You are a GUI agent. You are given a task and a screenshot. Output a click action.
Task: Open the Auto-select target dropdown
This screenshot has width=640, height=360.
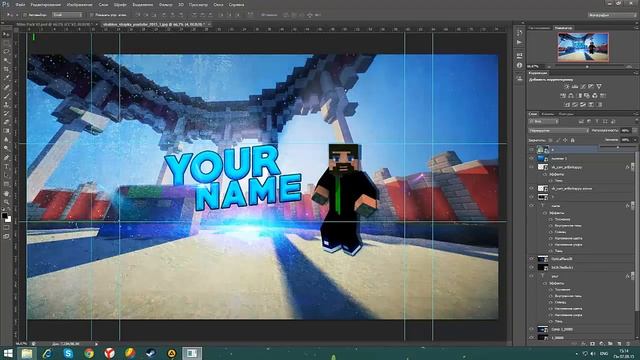[x=67, y=15]
